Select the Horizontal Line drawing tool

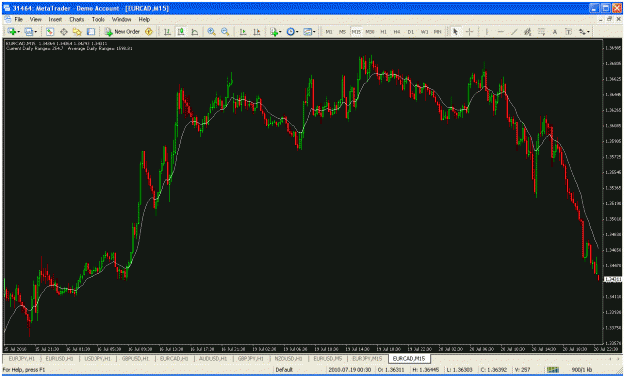pyautogui.click(x=501, y=31)
